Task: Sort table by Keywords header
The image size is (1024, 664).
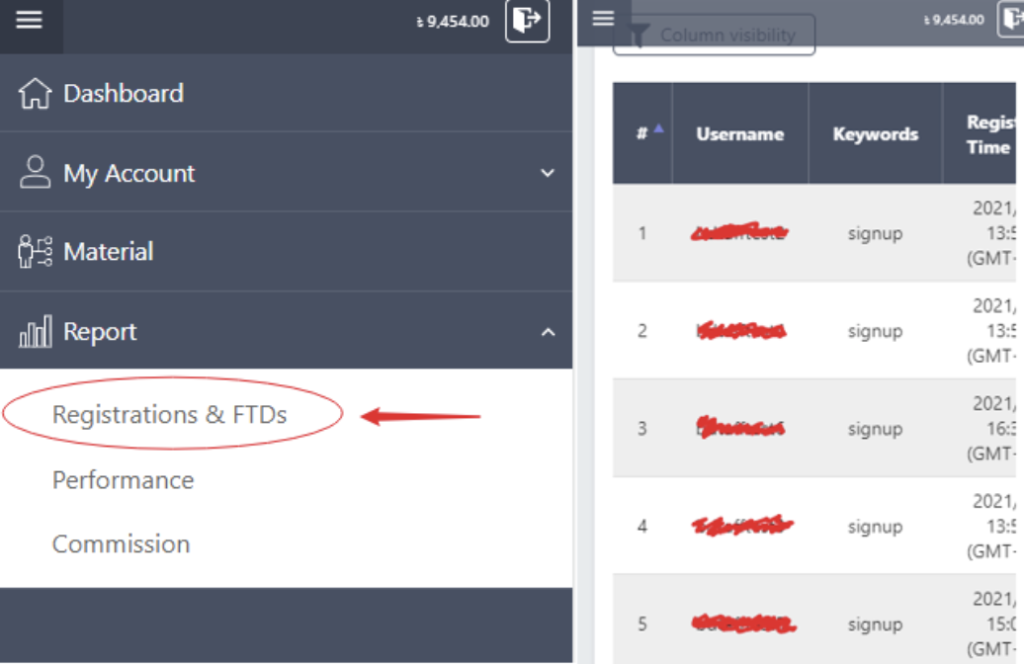Action: click(x=875, y=134)
